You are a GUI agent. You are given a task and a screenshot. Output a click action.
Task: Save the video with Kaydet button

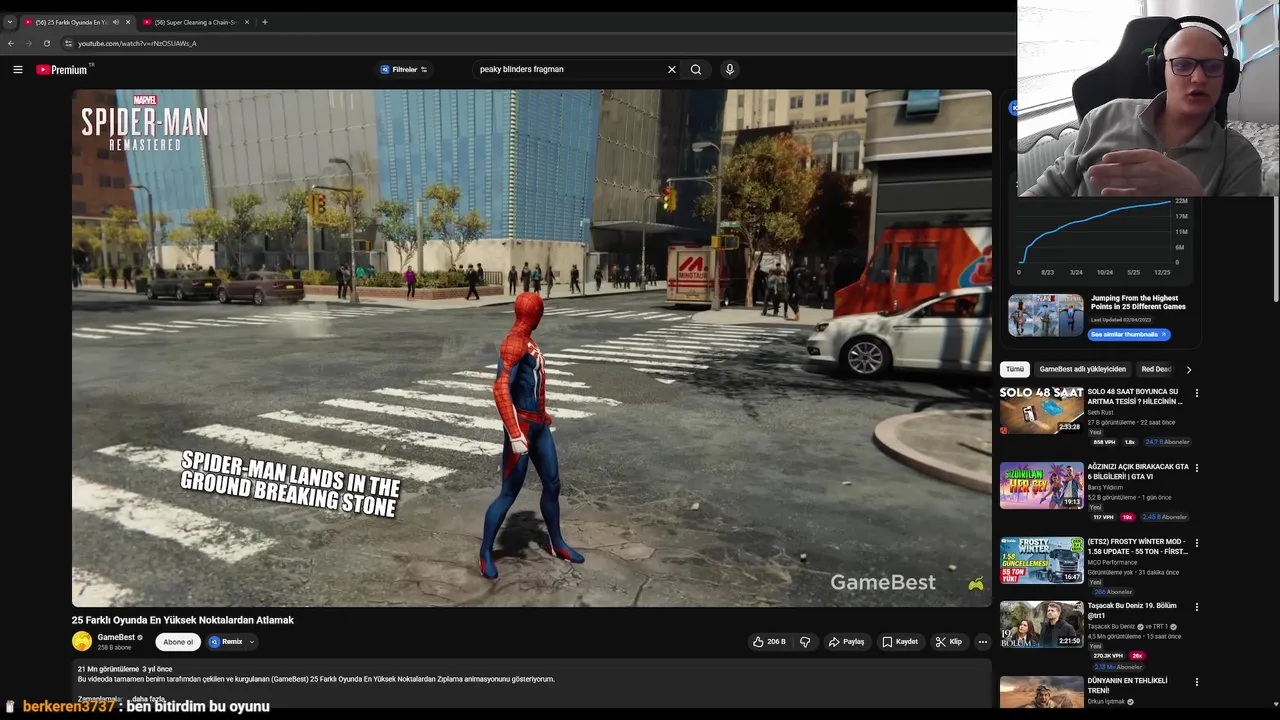coord(900,642)
